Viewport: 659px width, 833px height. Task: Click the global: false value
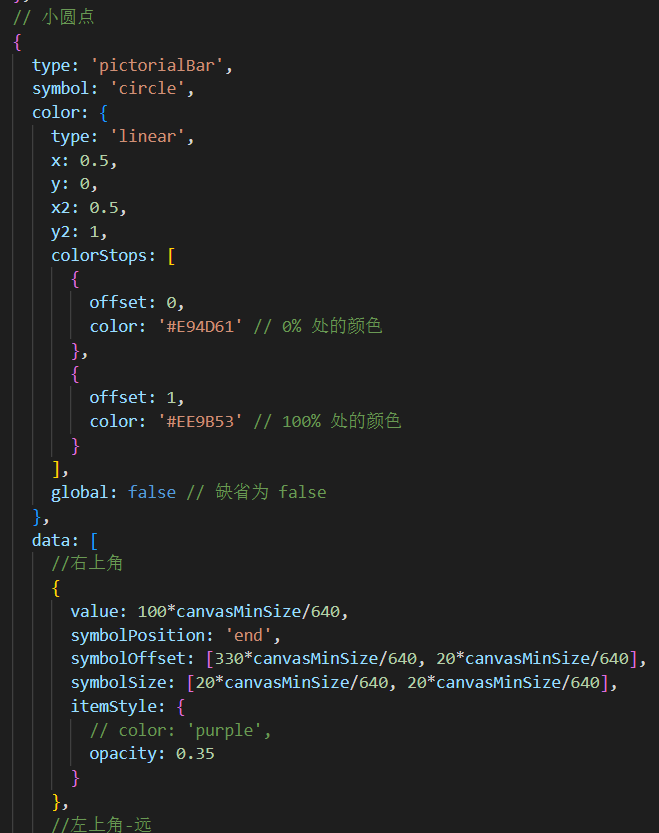(x=152, y=492)
